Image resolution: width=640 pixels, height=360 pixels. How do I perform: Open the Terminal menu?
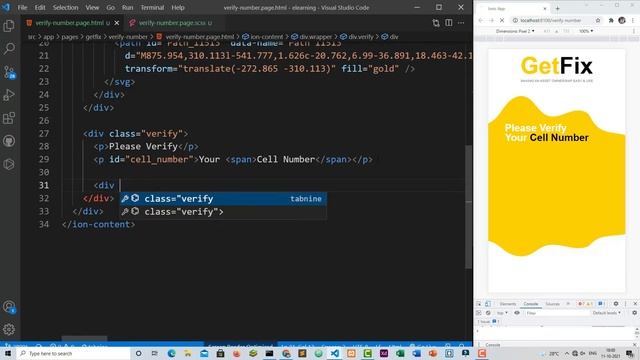152,7
